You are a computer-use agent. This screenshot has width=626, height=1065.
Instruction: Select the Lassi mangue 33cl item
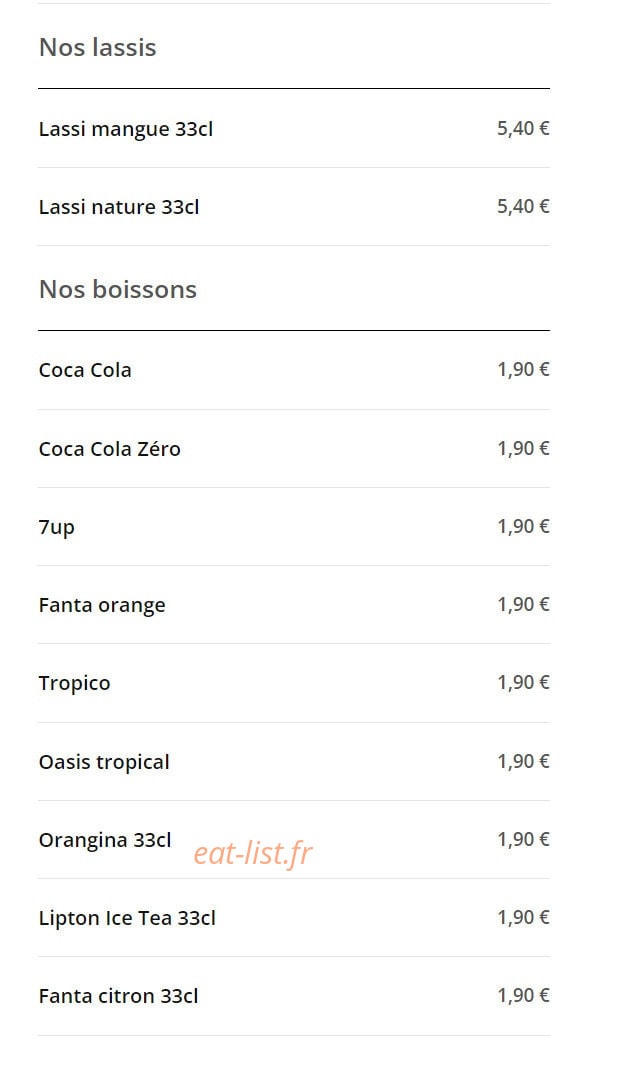293,128
